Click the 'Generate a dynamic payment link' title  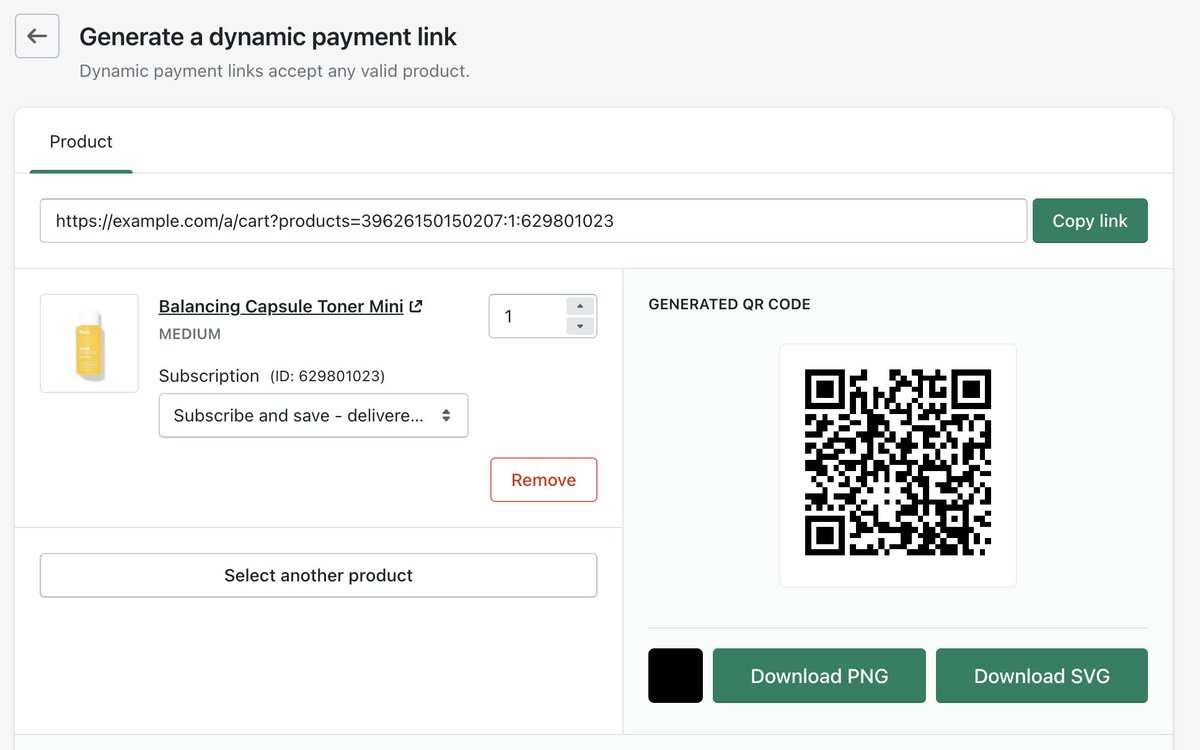point(268,37)
